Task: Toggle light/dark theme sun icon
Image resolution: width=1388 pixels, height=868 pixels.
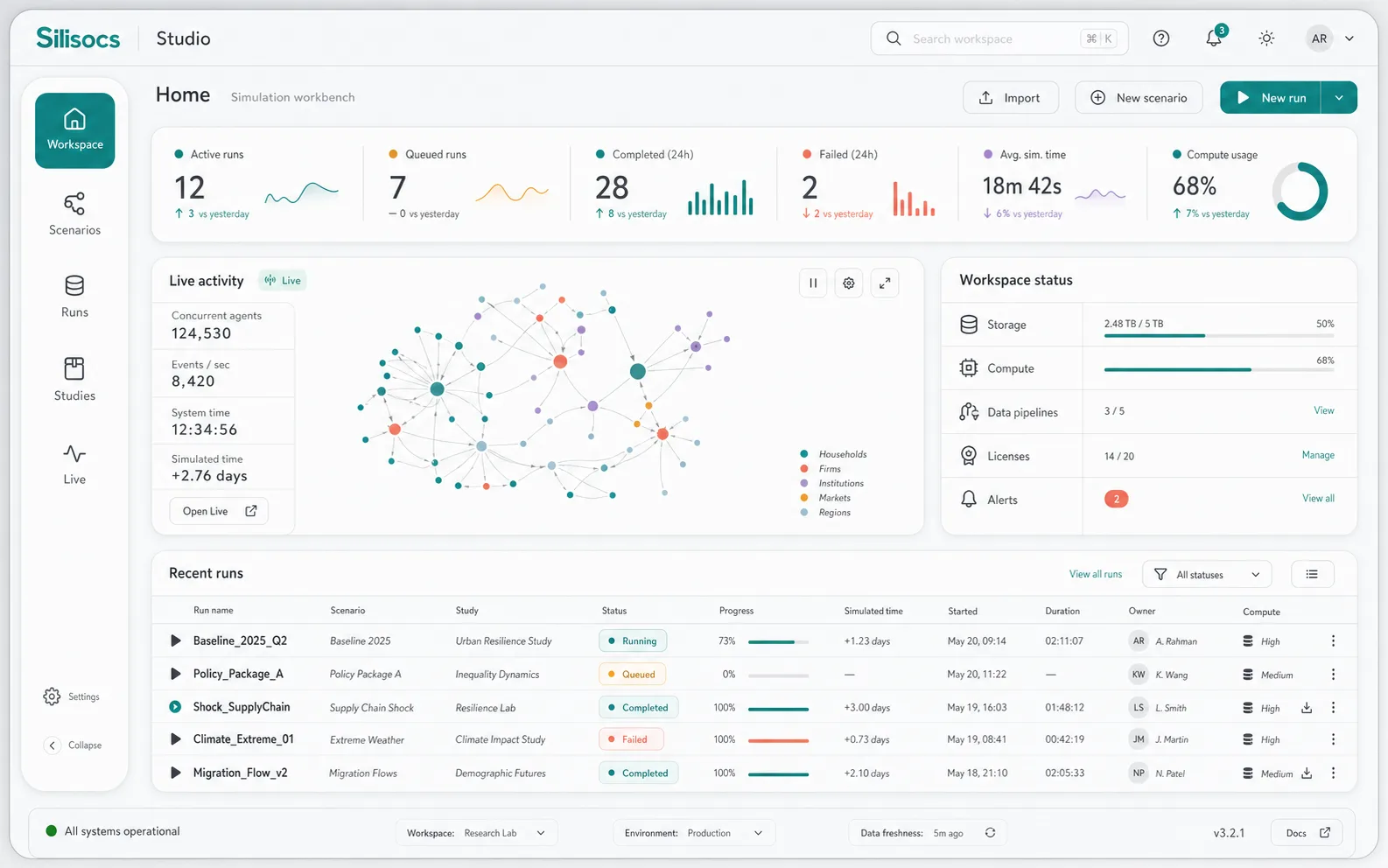Action: pyautogui.click(x=1266, y=38)
